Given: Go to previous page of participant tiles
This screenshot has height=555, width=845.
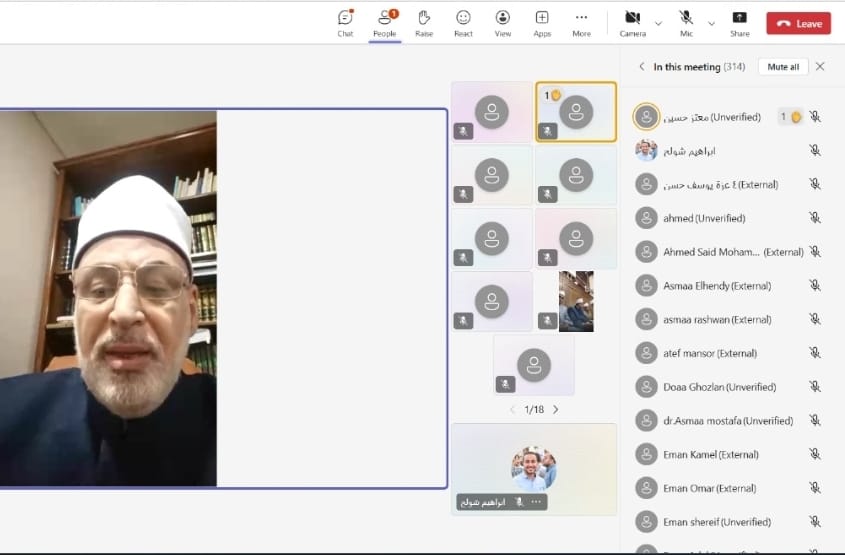Looking at the screenshot, I should (x=513, y=410).
